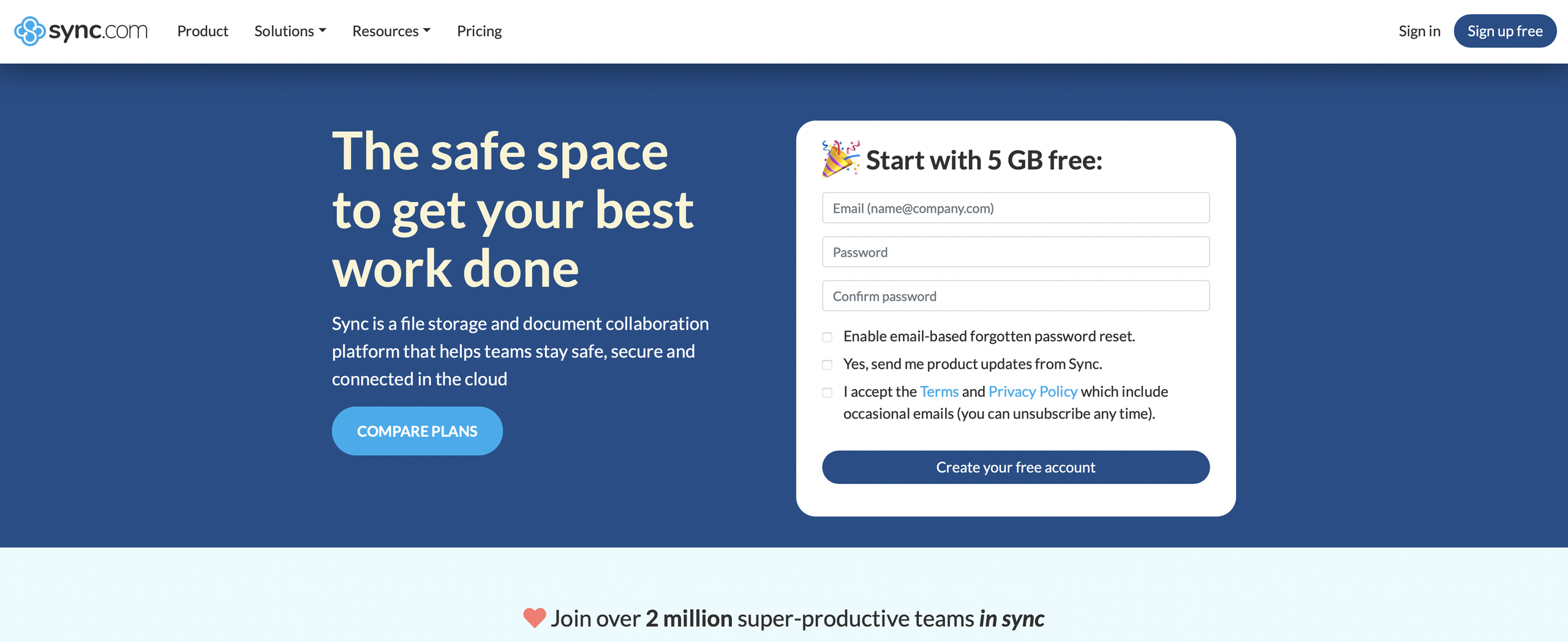This screenshot has width=1568, height=642.
Task: Go to the Pricing page
Action: (479, 31)
